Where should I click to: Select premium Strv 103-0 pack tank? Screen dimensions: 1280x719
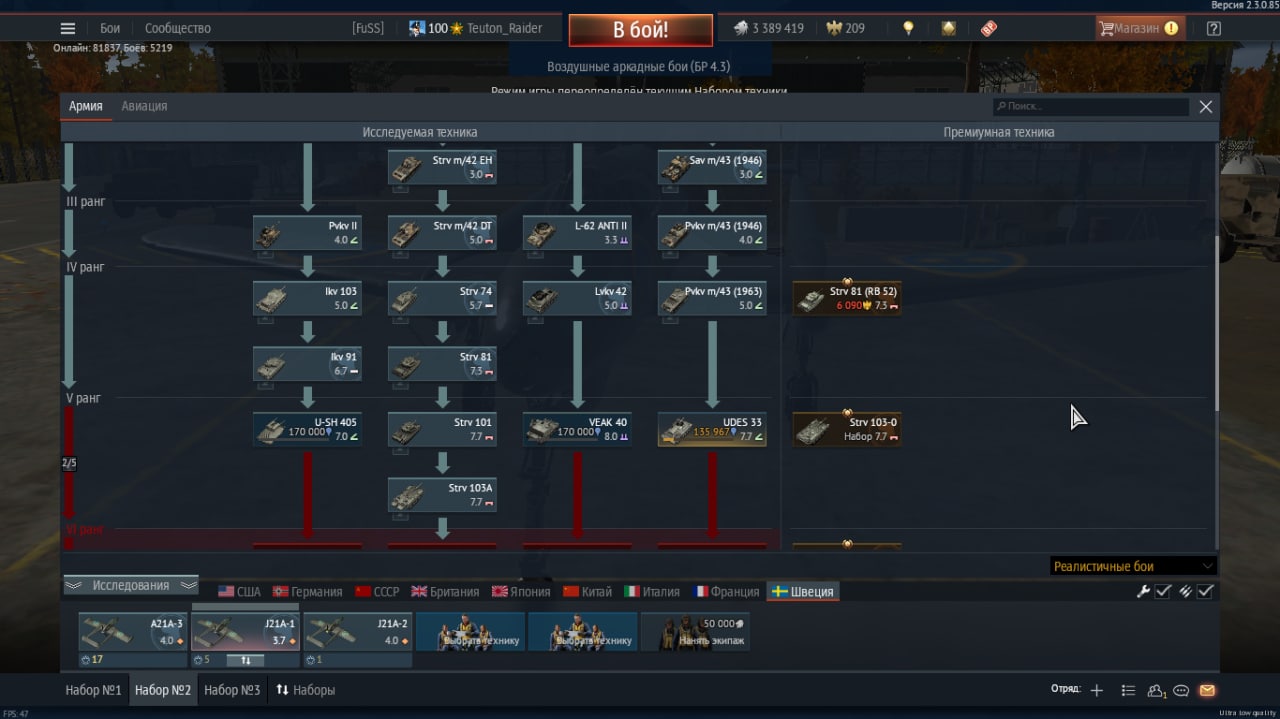tap(847, 429)
